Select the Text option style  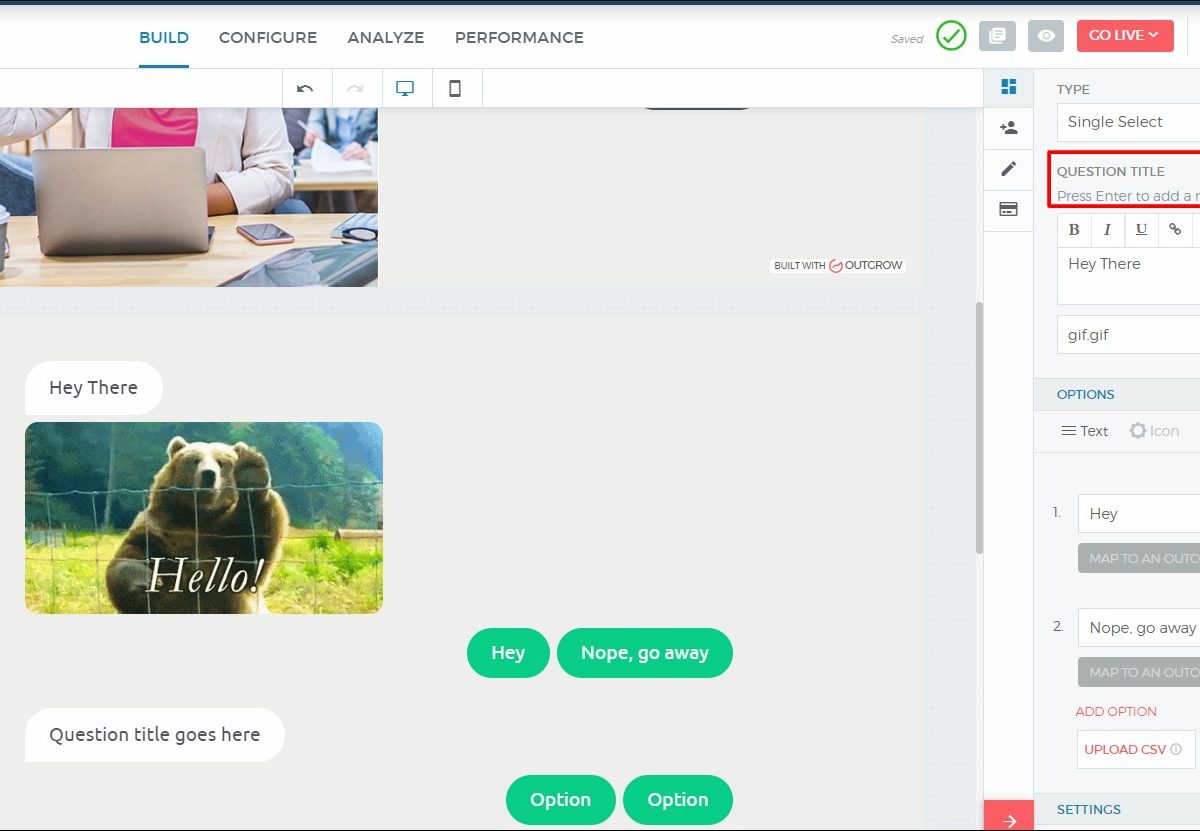tap(1085, 431)
